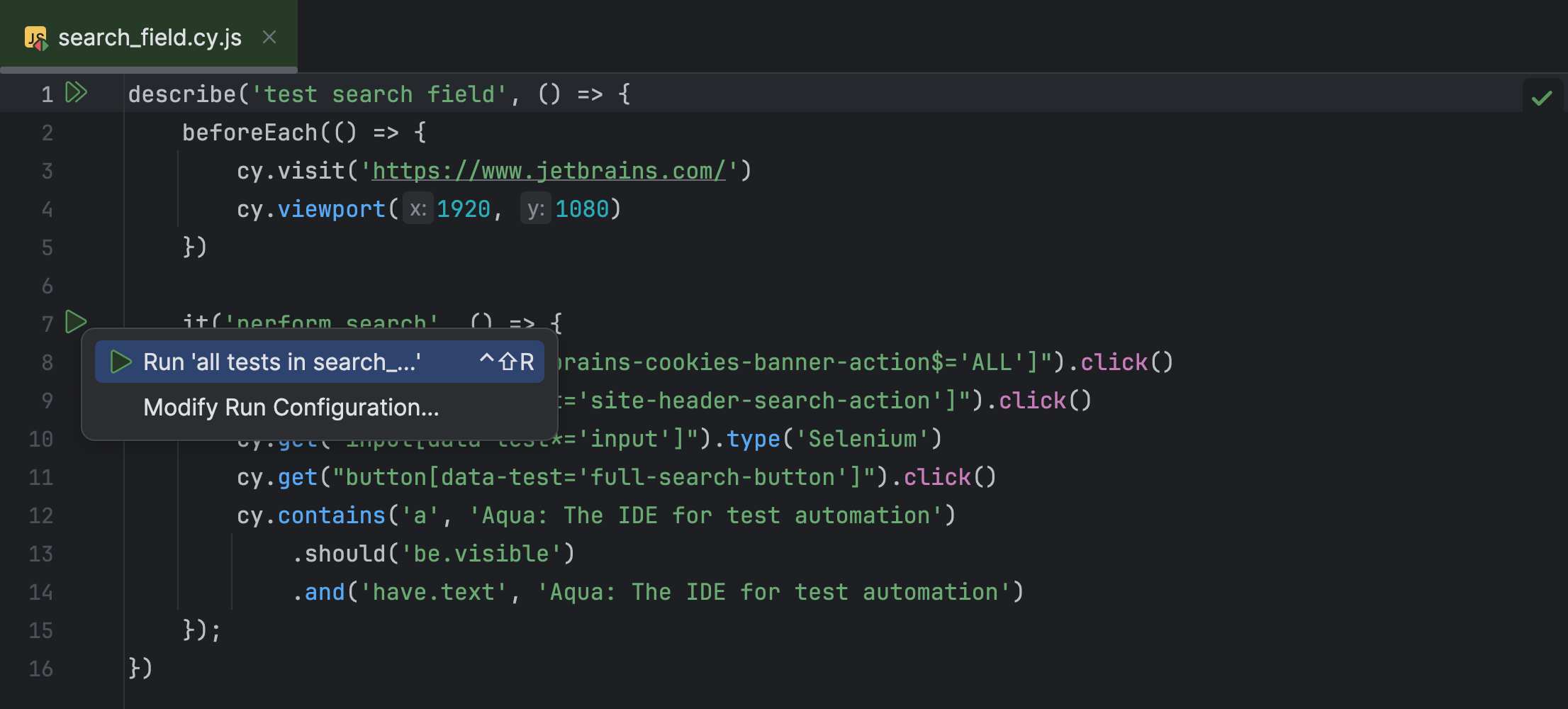Click the green inspections checkmark
1568x709 pixels.
click(1542, 96)
